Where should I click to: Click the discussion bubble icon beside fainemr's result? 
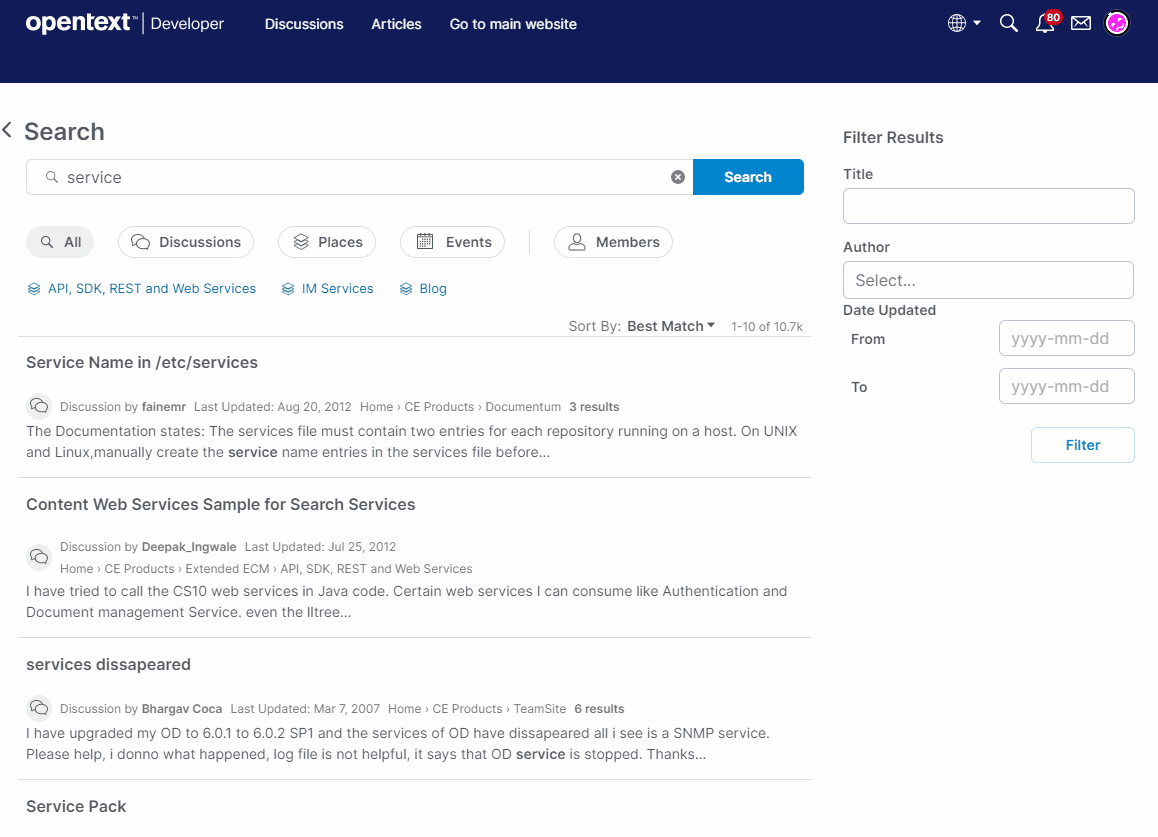[x=39, y=406]
